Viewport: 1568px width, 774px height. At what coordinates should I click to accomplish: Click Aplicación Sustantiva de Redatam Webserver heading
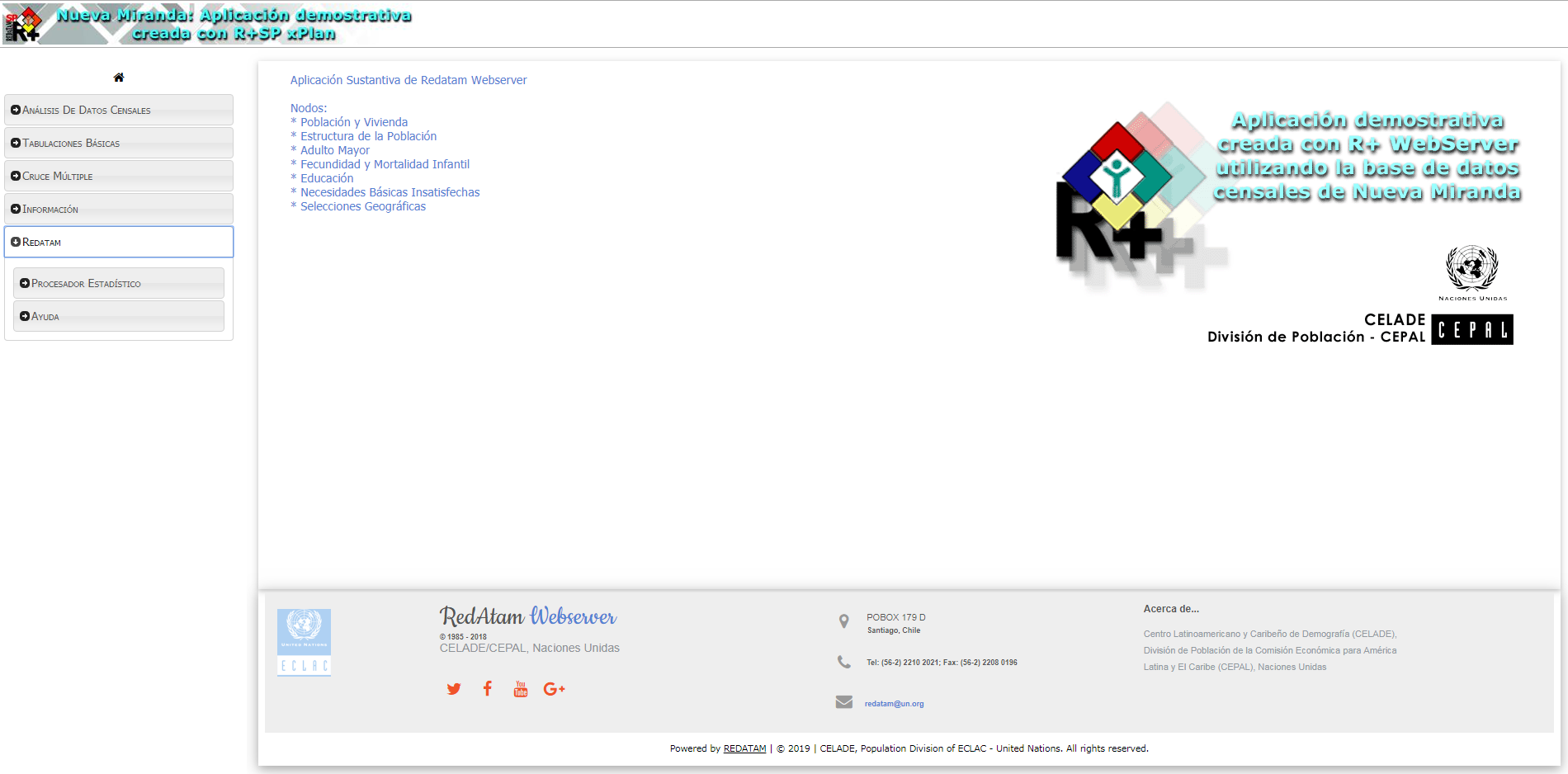click(x=409, y=80)
